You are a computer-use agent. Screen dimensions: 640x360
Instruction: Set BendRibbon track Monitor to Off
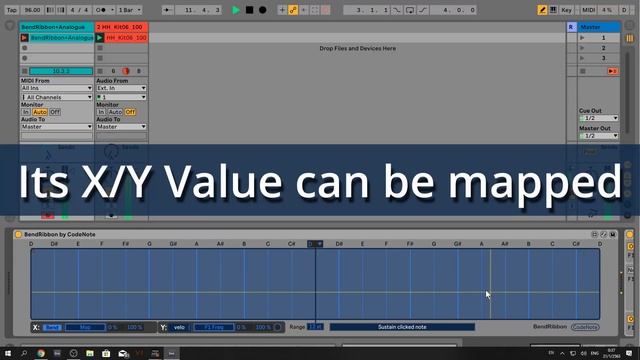pyautogui.click(x=55, y=112)
